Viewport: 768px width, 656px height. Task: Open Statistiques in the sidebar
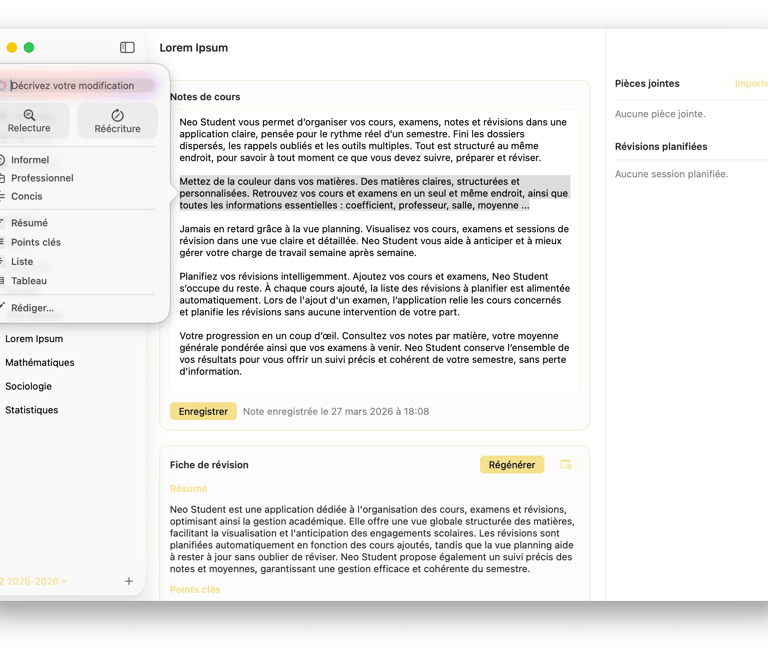coord(31,410)
